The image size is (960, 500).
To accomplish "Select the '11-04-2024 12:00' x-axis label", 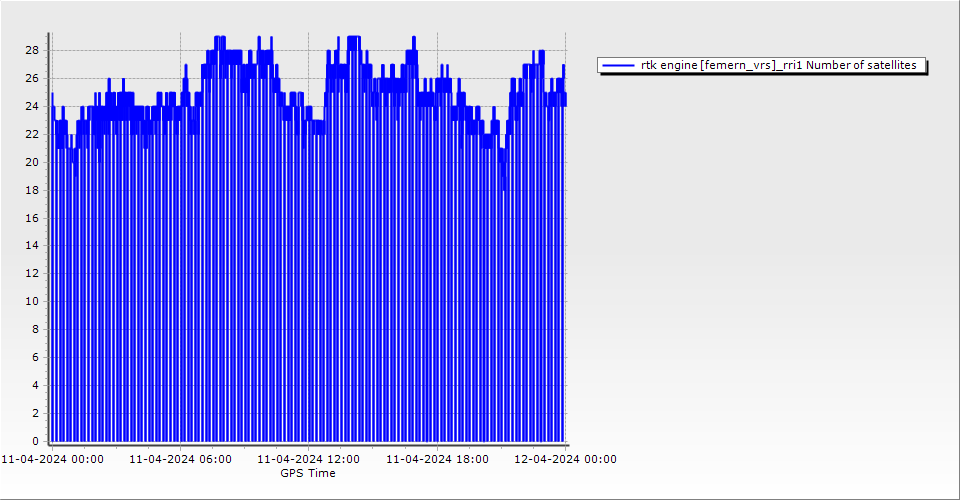I will point(308,459).
